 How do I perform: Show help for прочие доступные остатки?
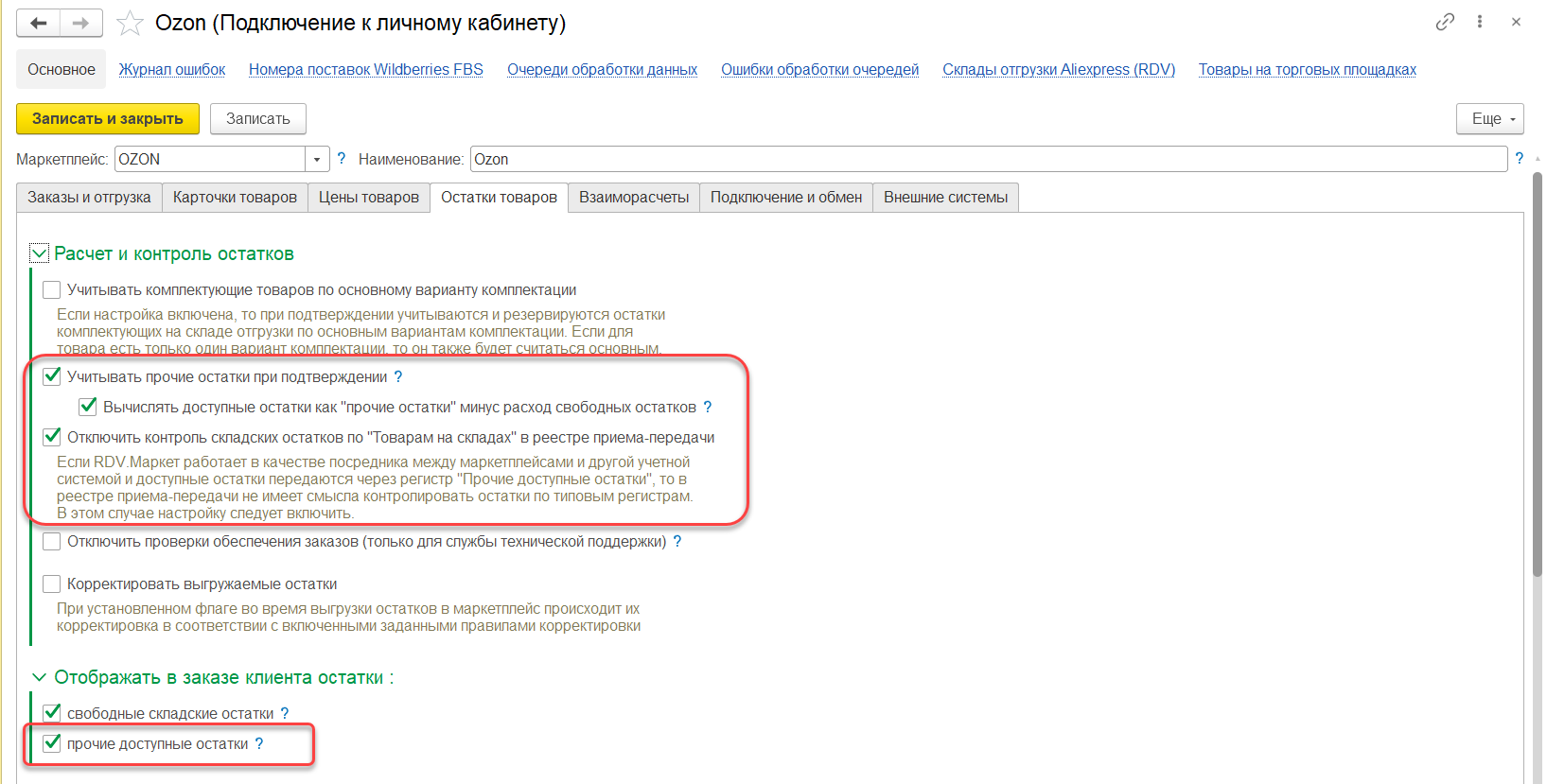(x=259, y=743)
